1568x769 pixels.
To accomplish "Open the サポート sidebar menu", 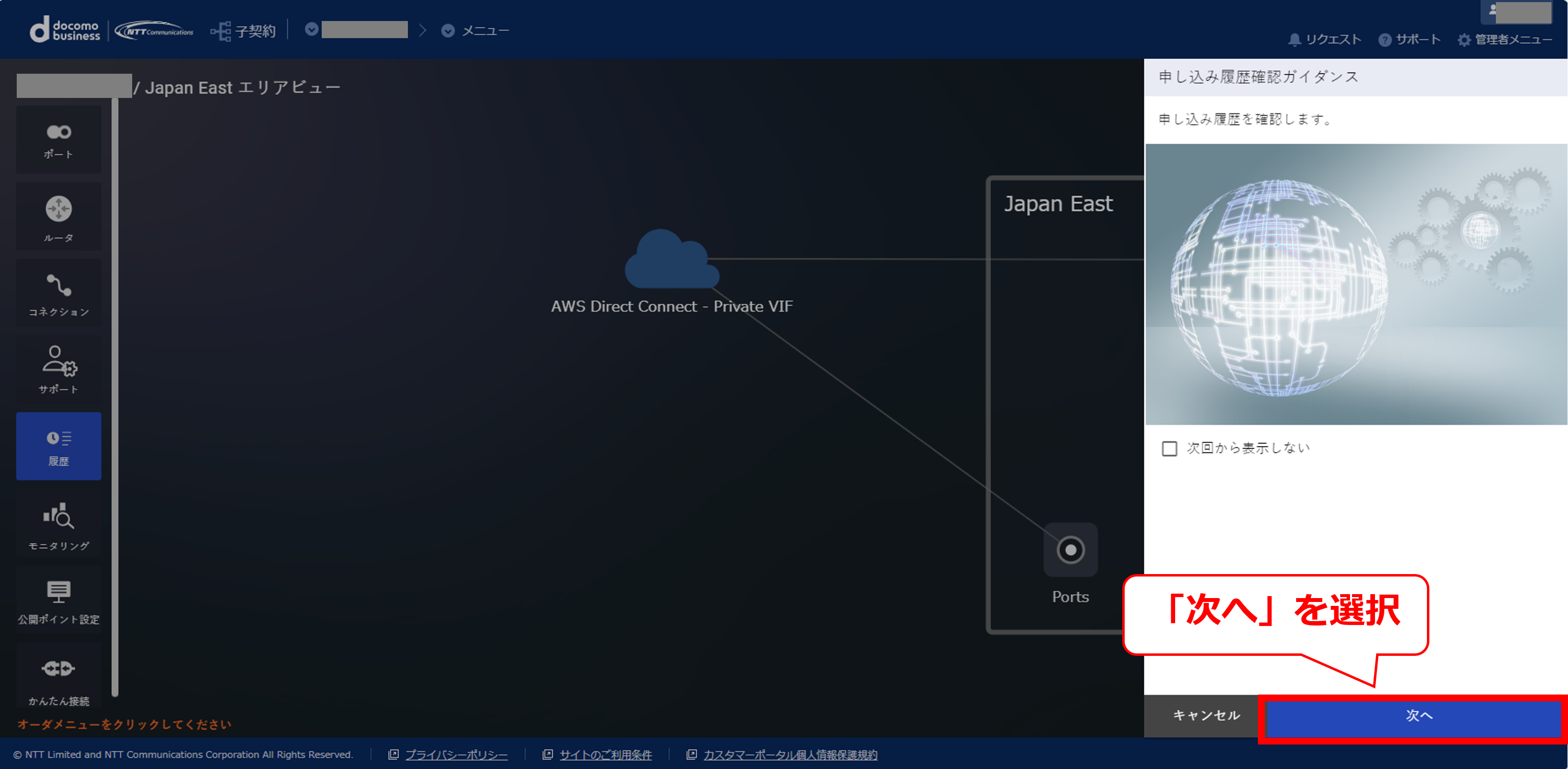I will (58, 370).
